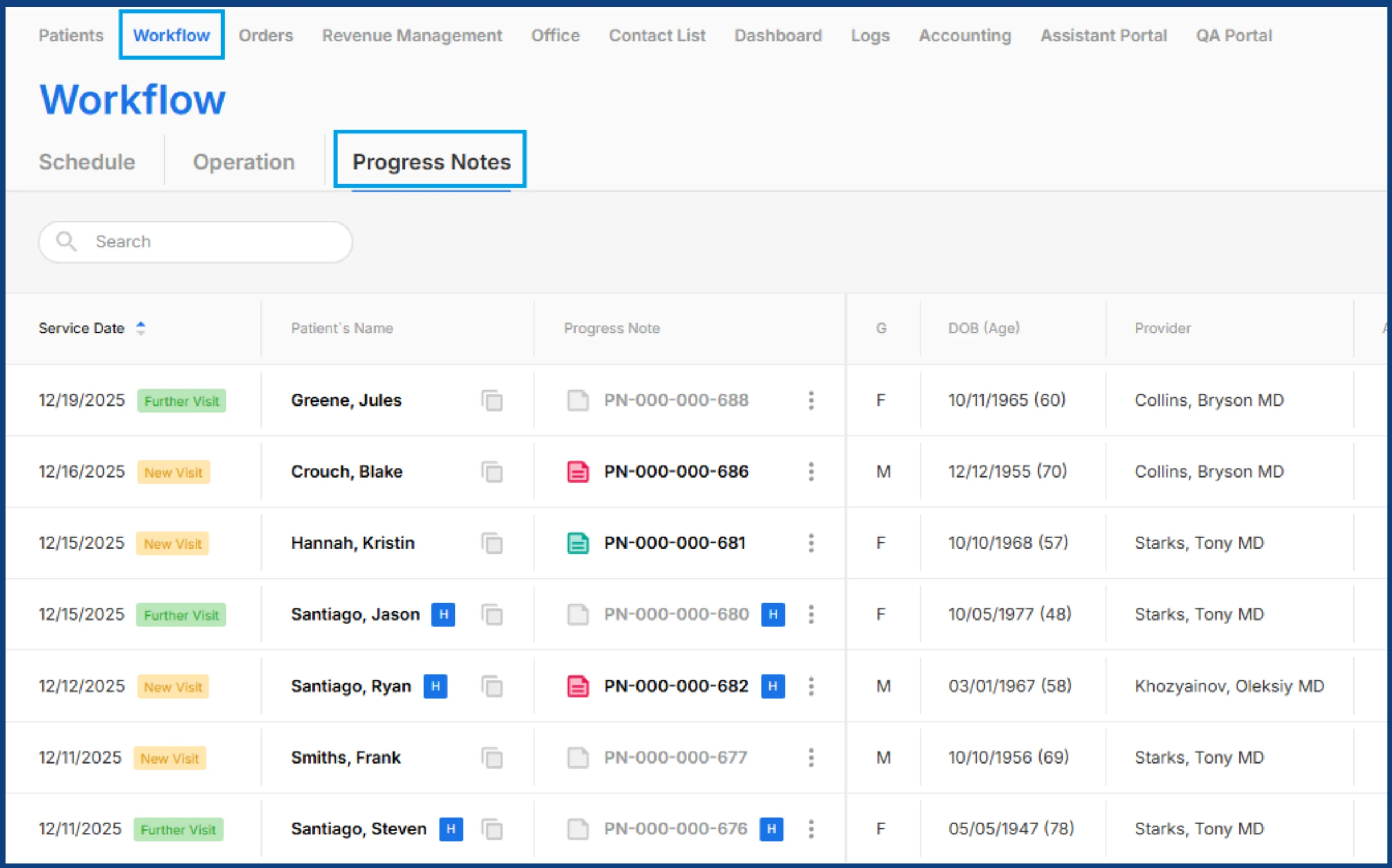Expand row options for PN-000-000-676
Viewport: 1392px width, 868px height.
[x=811, y=829]
